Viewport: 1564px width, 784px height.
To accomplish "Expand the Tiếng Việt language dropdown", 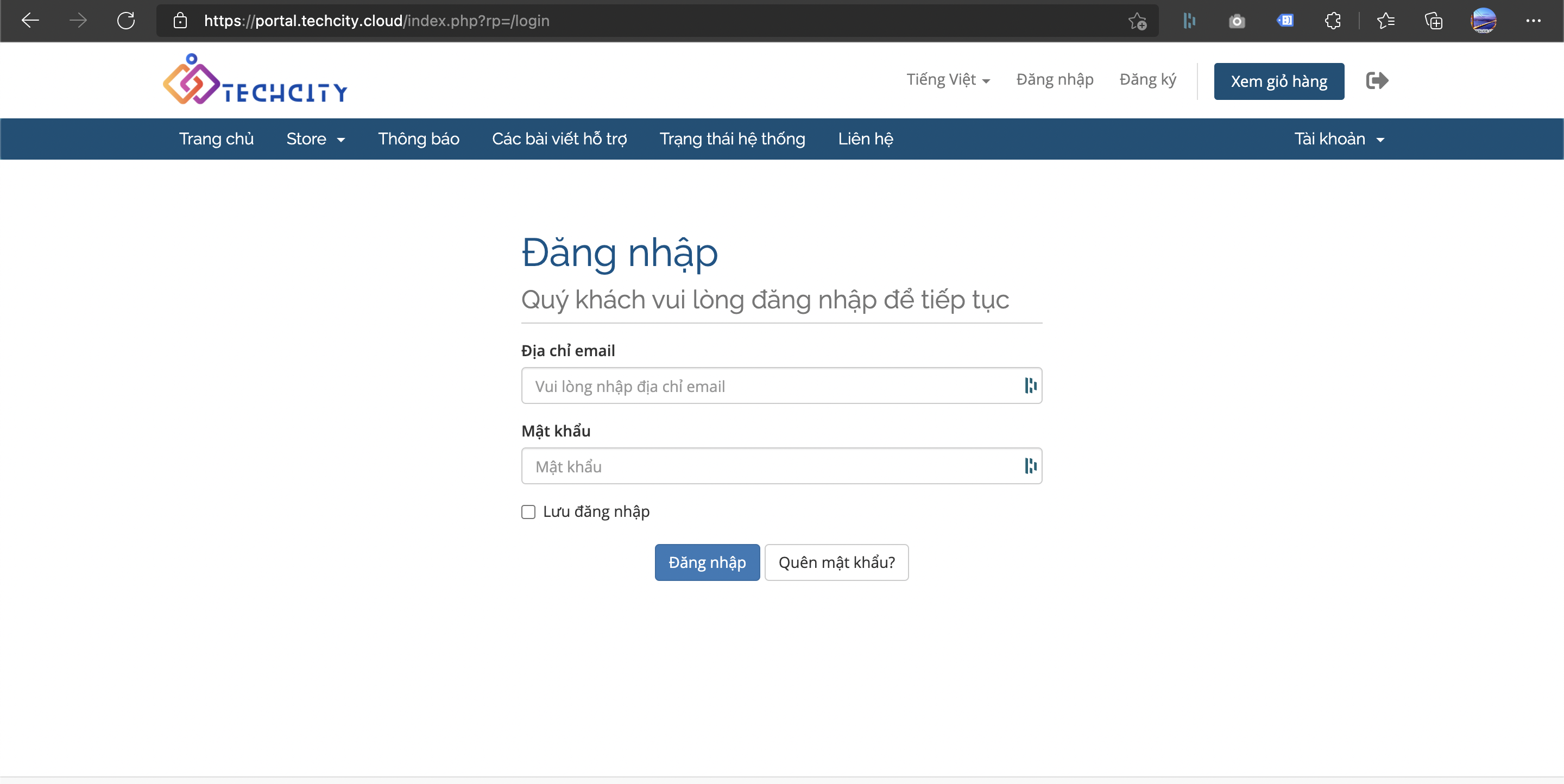I will [948, 79].
